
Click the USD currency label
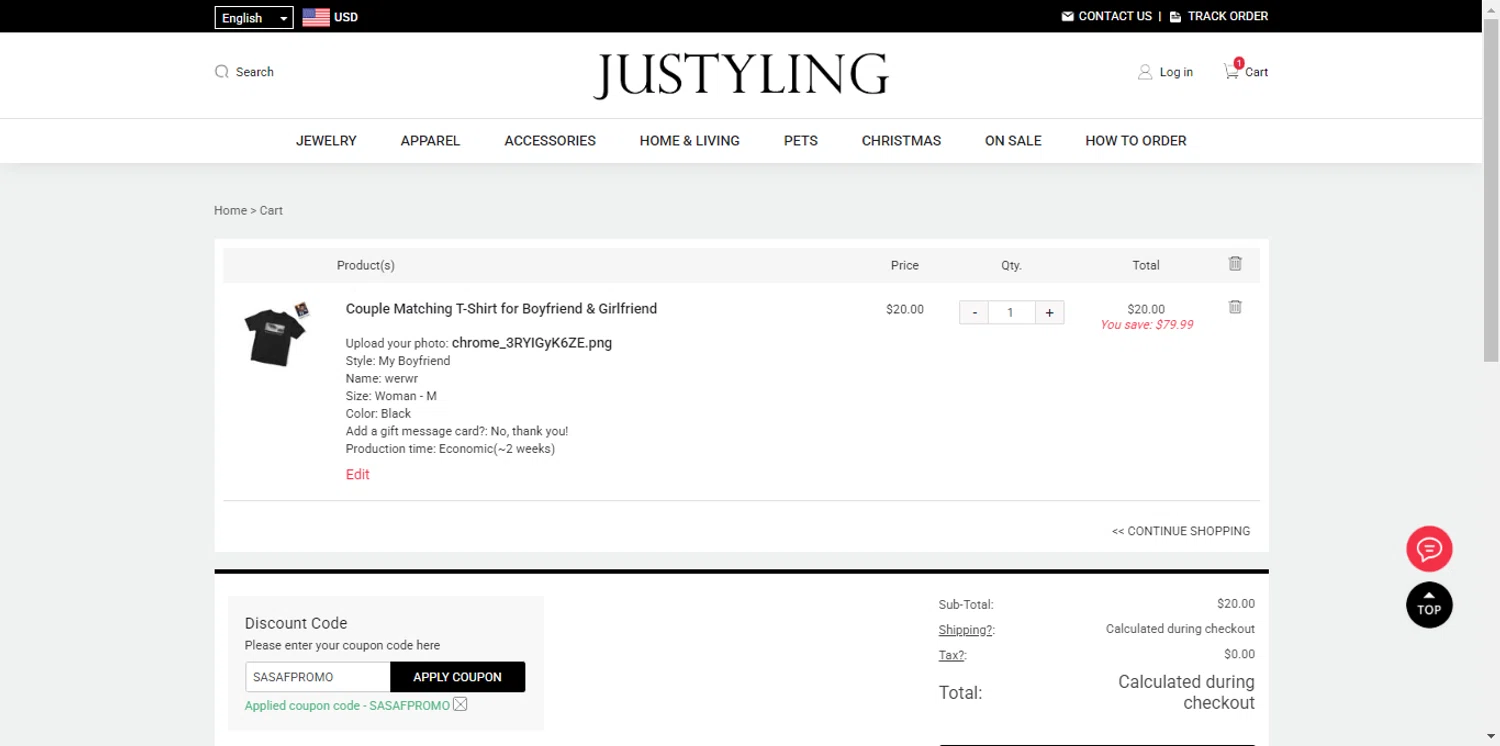pyautogui.click(x=346, y=17)
